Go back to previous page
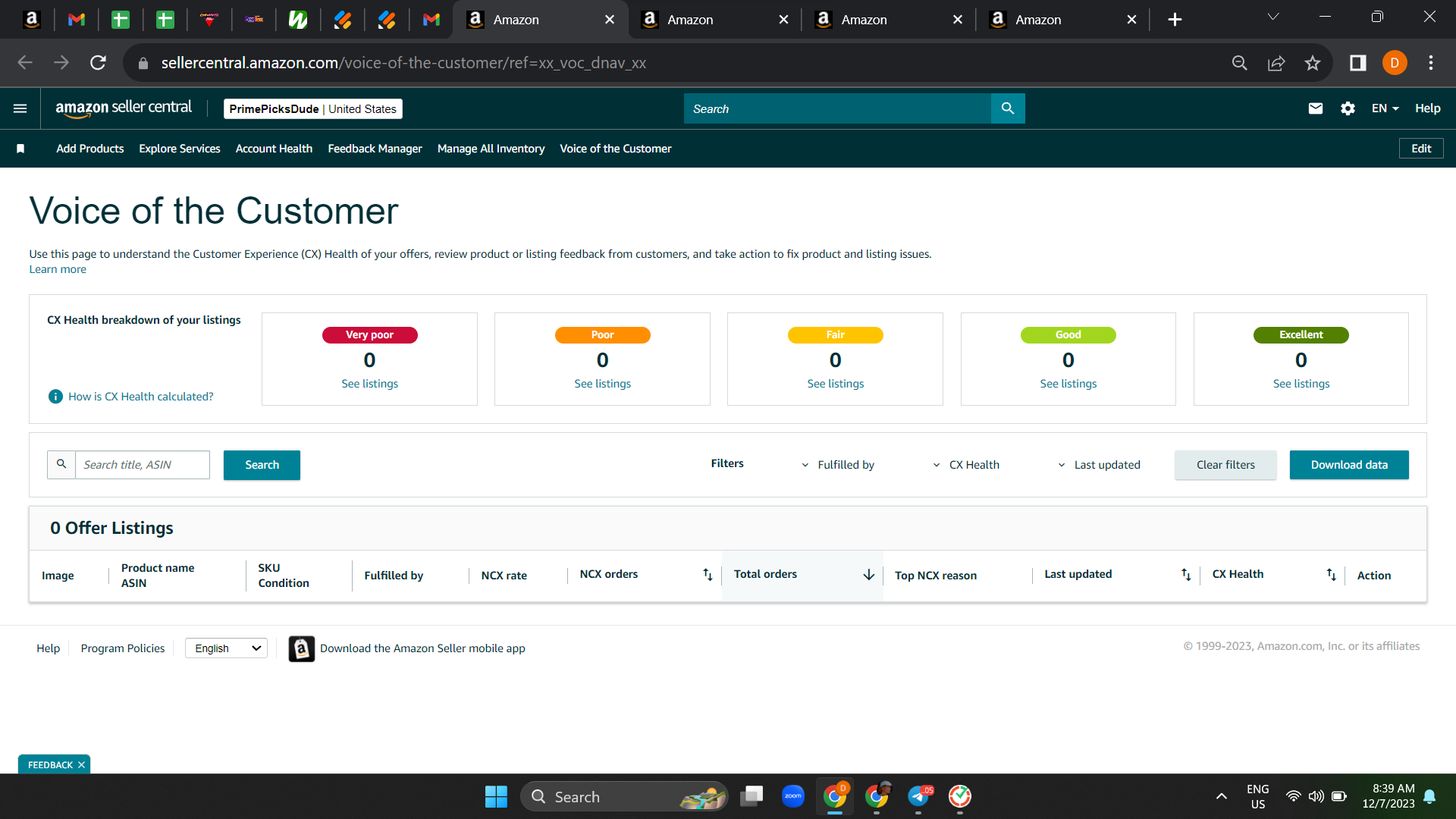 [x=25, y=63]
